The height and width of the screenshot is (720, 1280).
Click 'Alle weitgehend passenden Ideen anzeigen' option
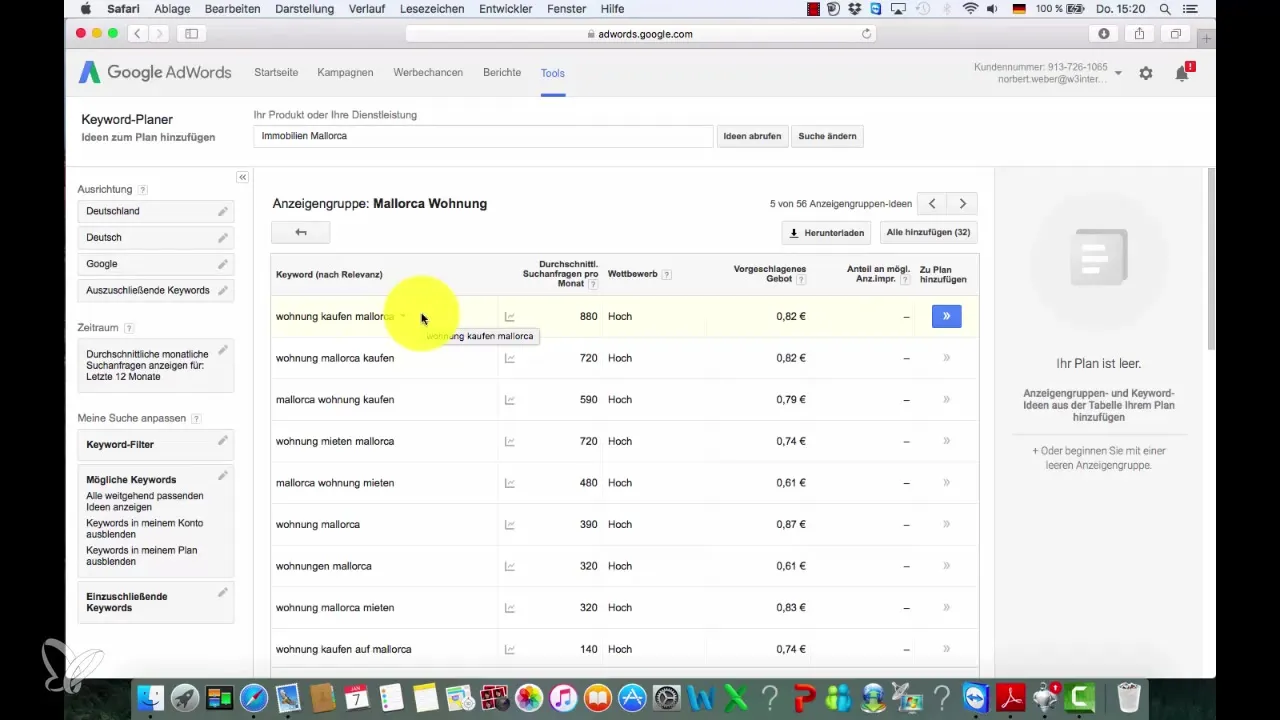145,501
